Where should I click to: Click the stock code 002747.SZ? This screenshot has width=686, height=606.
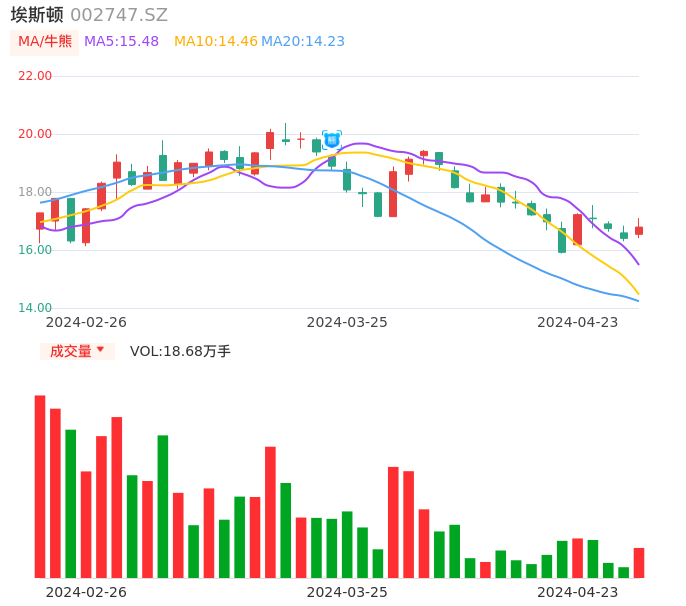click(119, 15)
